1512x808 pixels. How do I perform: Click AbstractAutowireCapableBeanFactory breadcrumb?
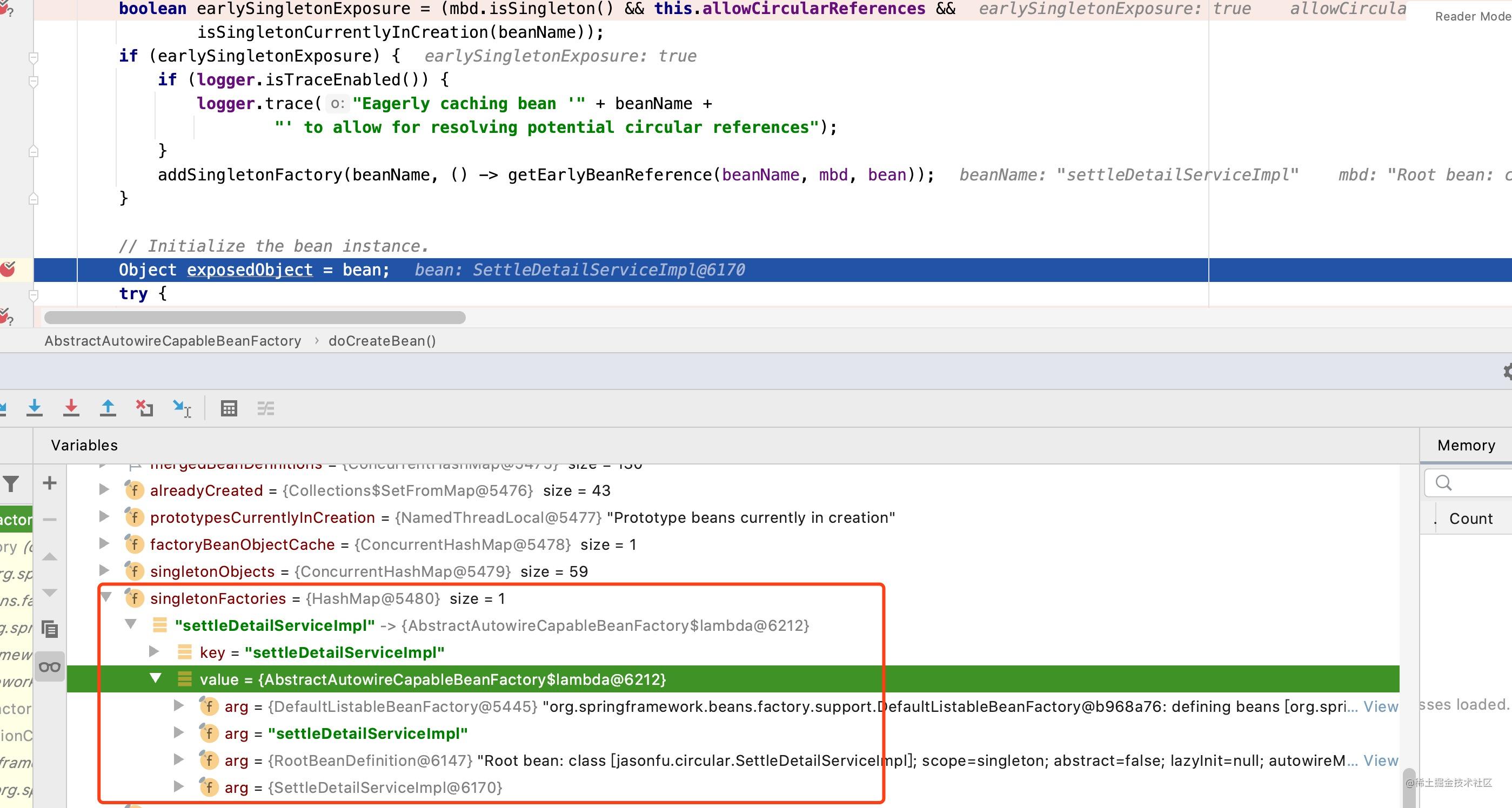172,341
